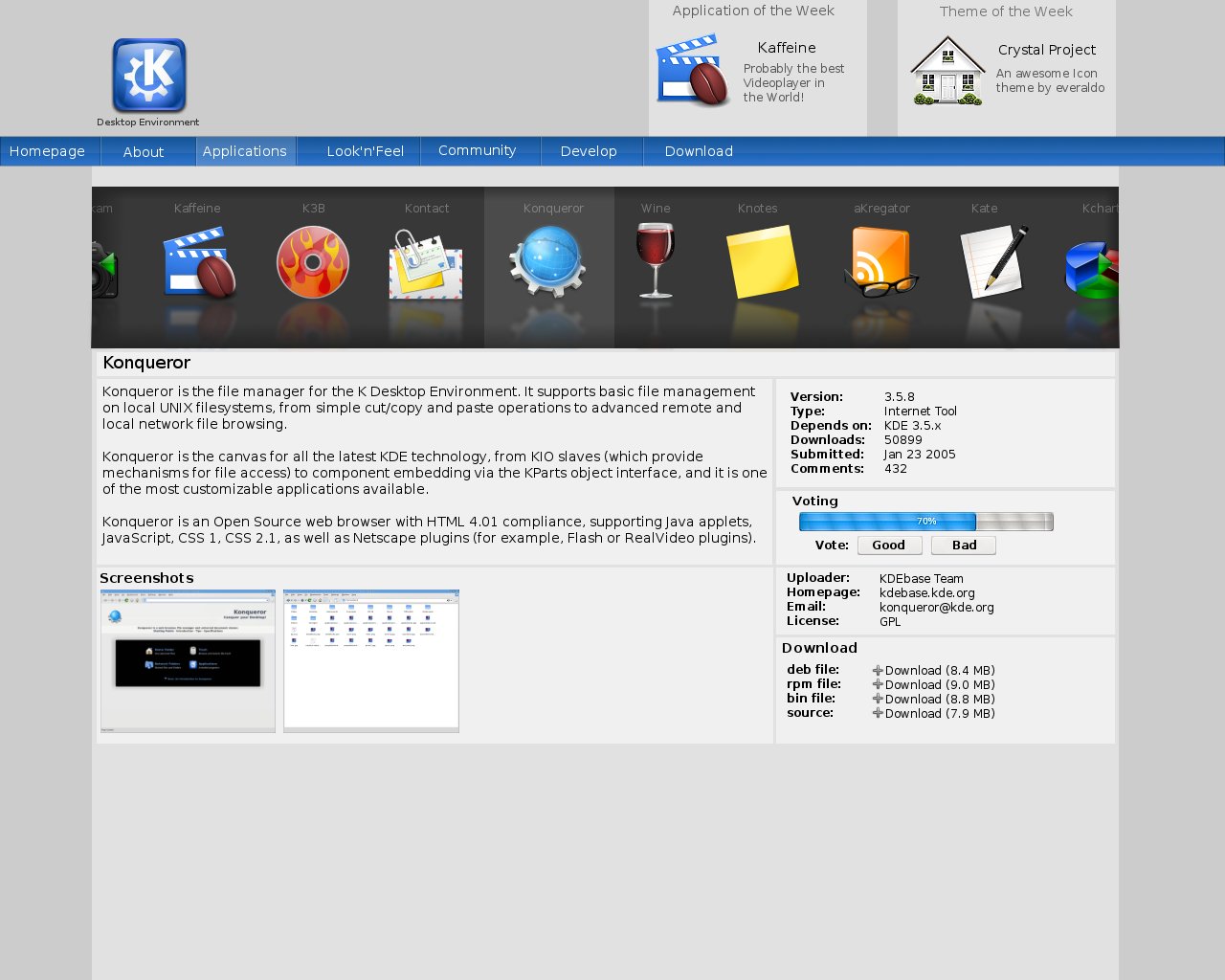Select the Knotes yellow sticky note icon
This screenshot has width=1225, height=980.
pos(763,262)
